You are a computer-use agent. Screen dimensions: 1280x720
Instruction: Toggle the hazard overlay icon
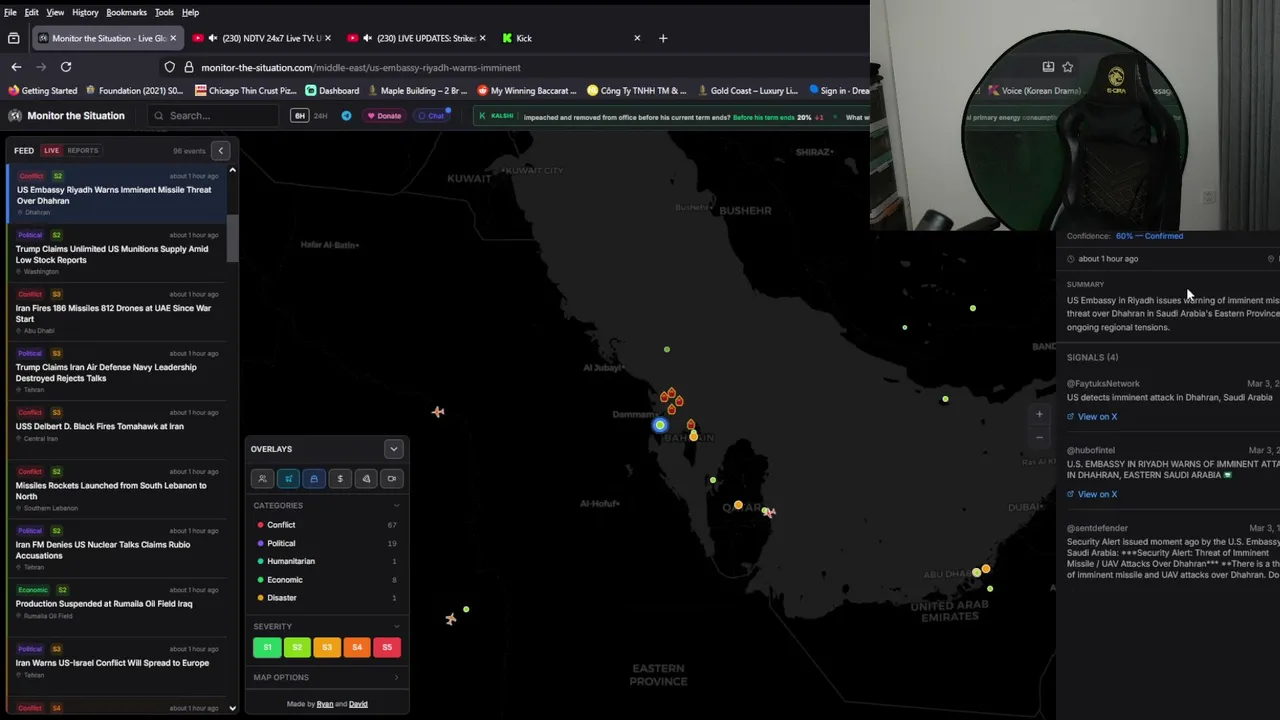click(x=366, y=479)
